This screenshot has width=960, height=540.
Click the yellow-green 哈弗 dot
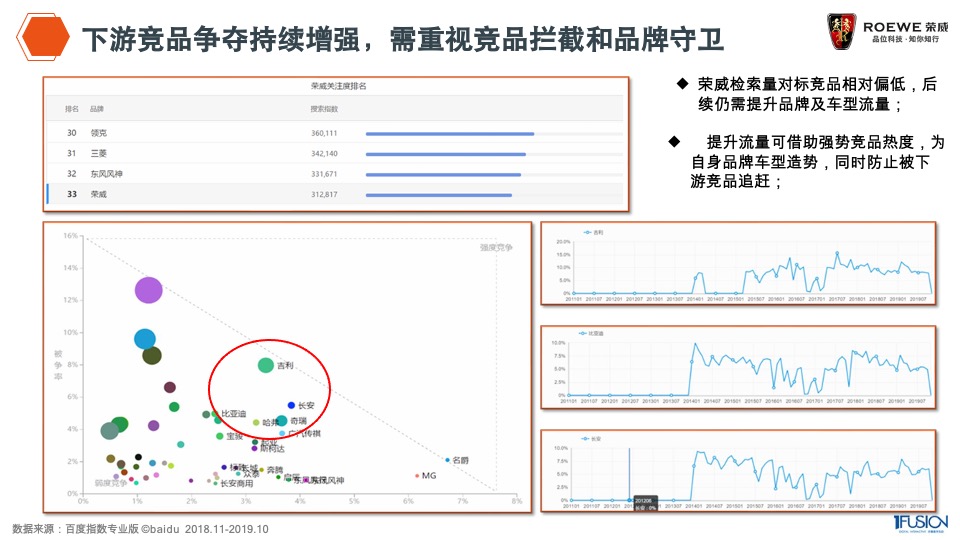tap(256, 422)
